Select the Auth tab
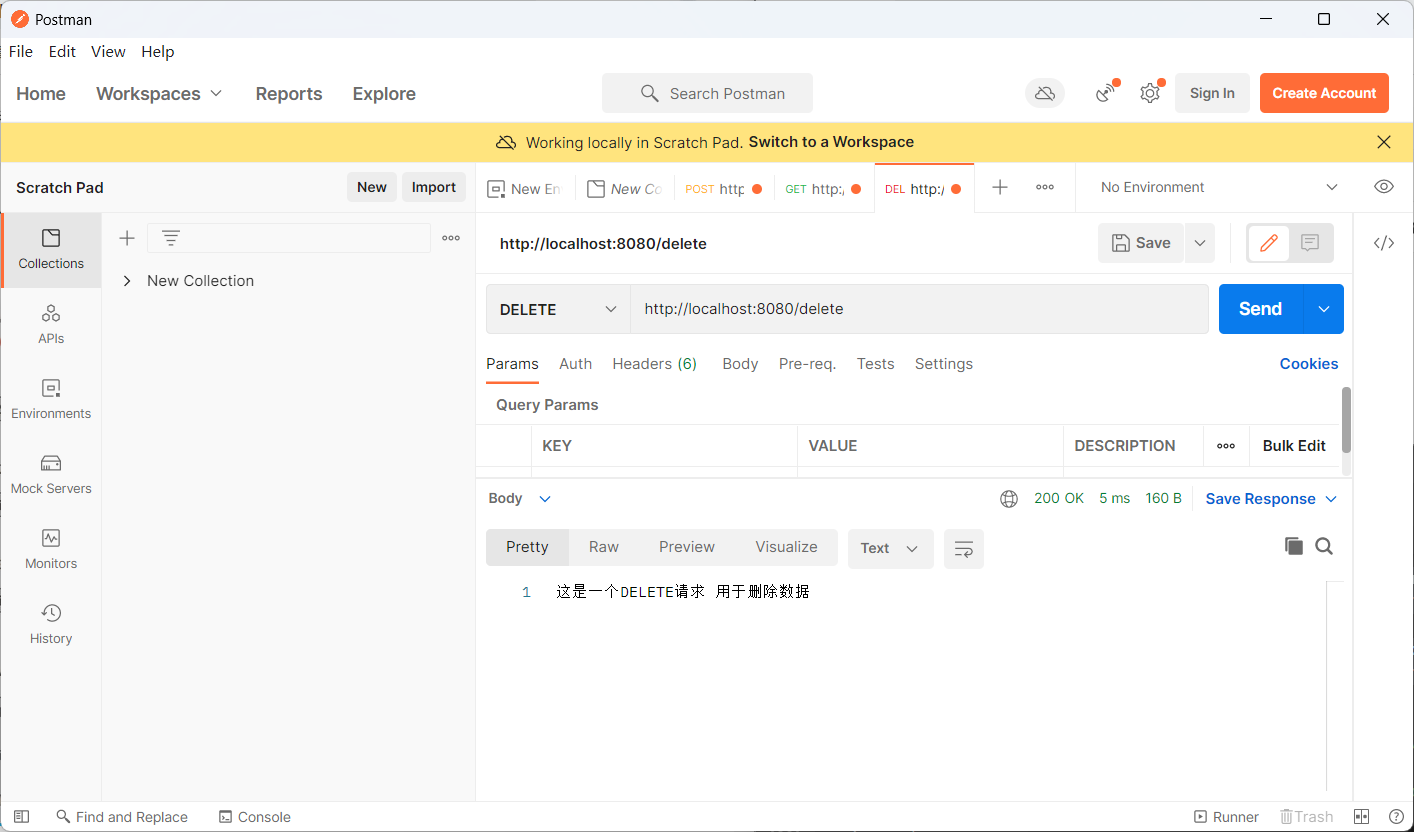Image resolution: width=1414 pixels, height=832 pixels. (575, 364)
